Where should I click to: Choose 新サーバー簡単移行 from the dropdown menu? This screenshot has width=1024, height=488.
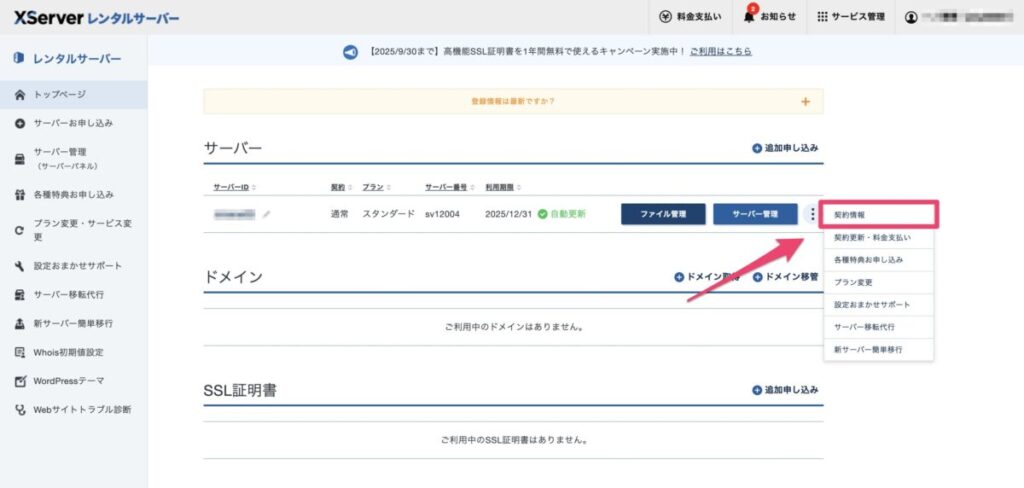click(878, 350)
